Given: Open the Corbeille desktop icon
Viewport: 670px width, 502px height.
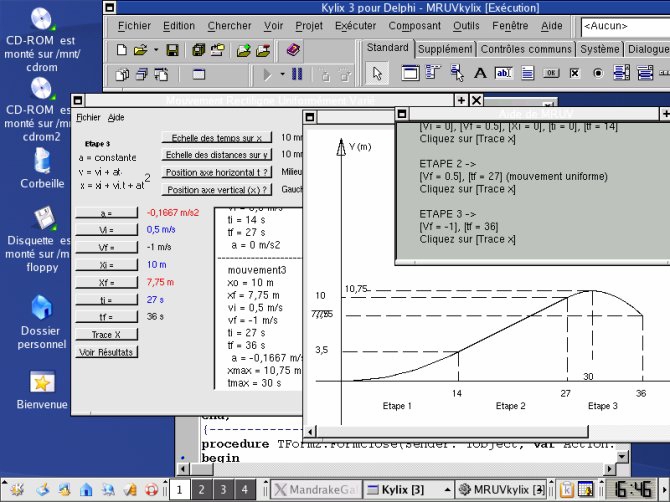Looking at the screenshot, I should click(x=42, y=168).
